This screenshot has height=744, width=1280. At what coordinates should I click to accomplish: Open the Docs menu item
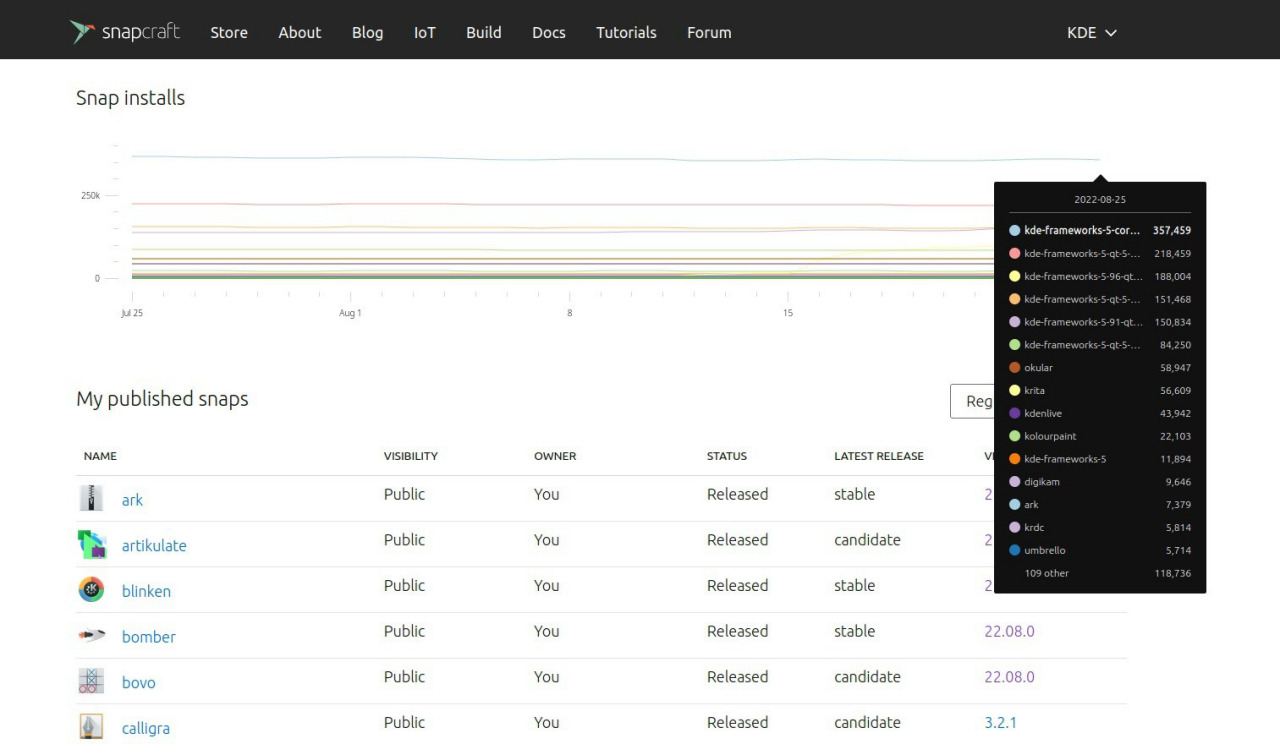pyautogui.click(x=548, y=32)
